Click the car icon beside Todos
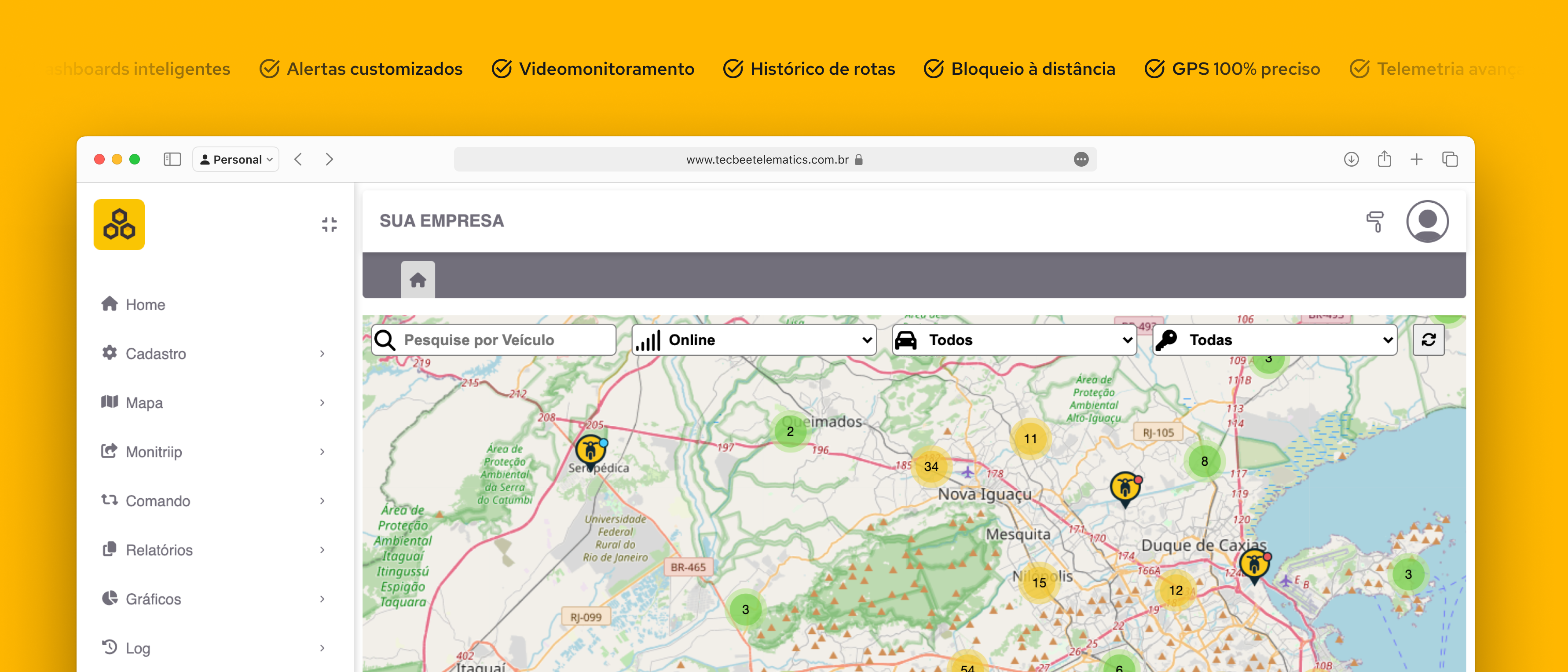Image resolution: width=1568 pixels, height=672 pixels. [906, 340]
